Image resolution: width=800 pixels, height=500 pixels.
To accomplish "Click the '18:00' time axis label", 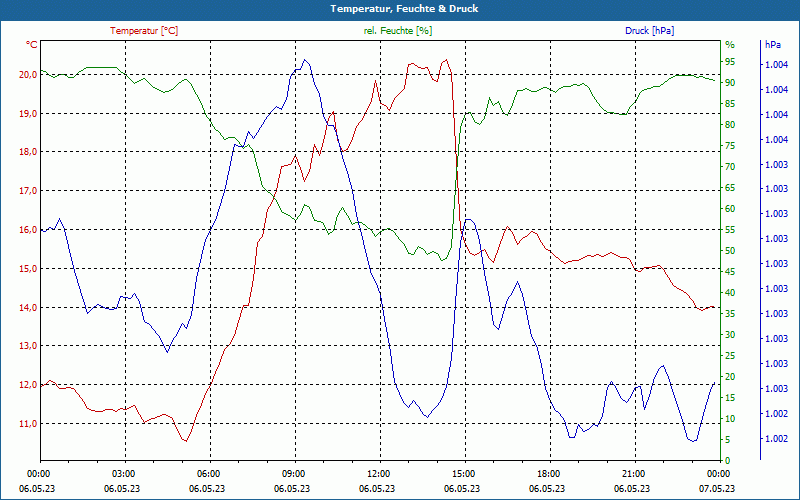I will click(549, 473).
